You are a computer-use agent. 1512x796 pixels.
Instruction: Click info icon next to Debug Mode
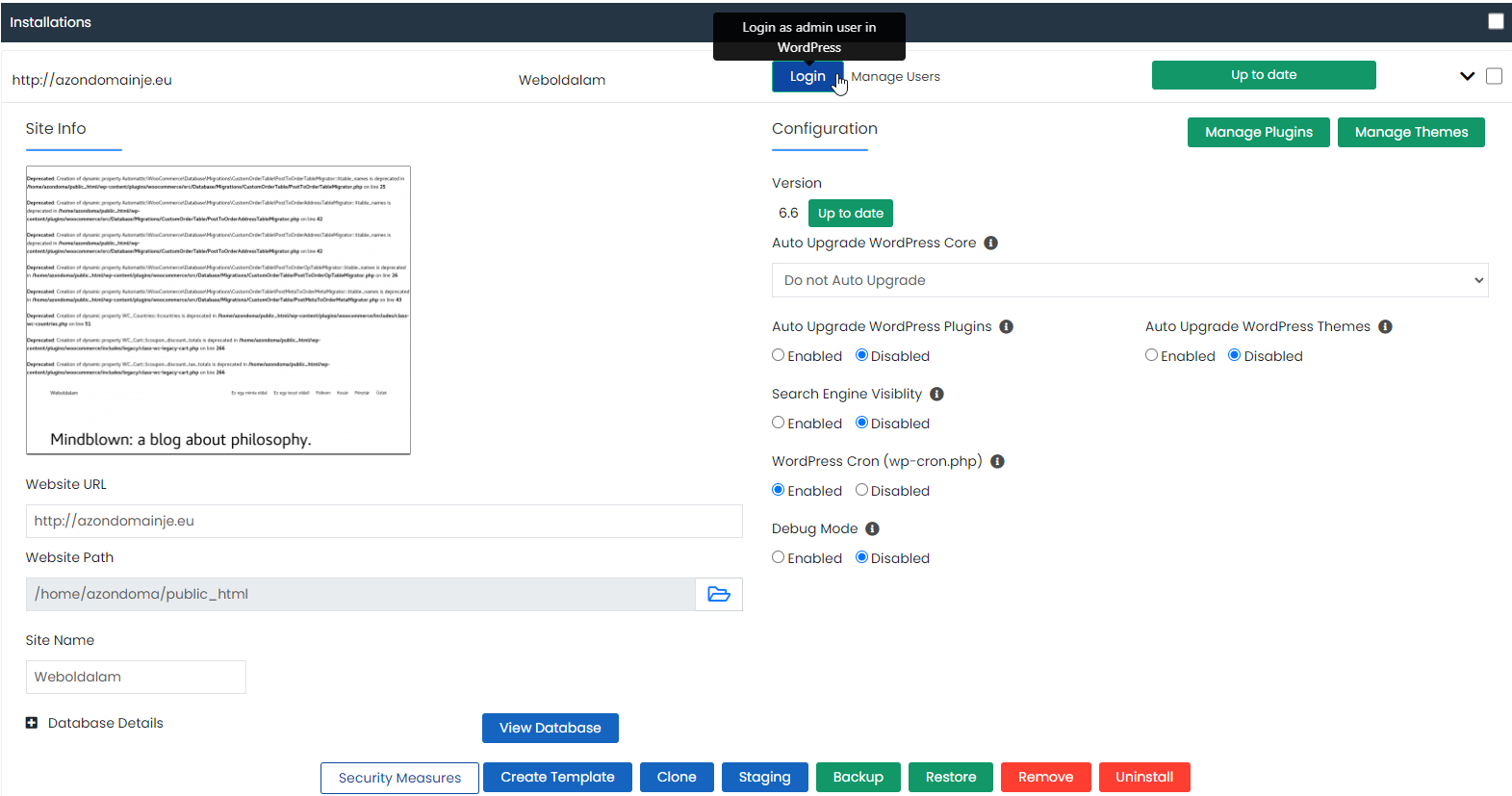coord(872,528)
